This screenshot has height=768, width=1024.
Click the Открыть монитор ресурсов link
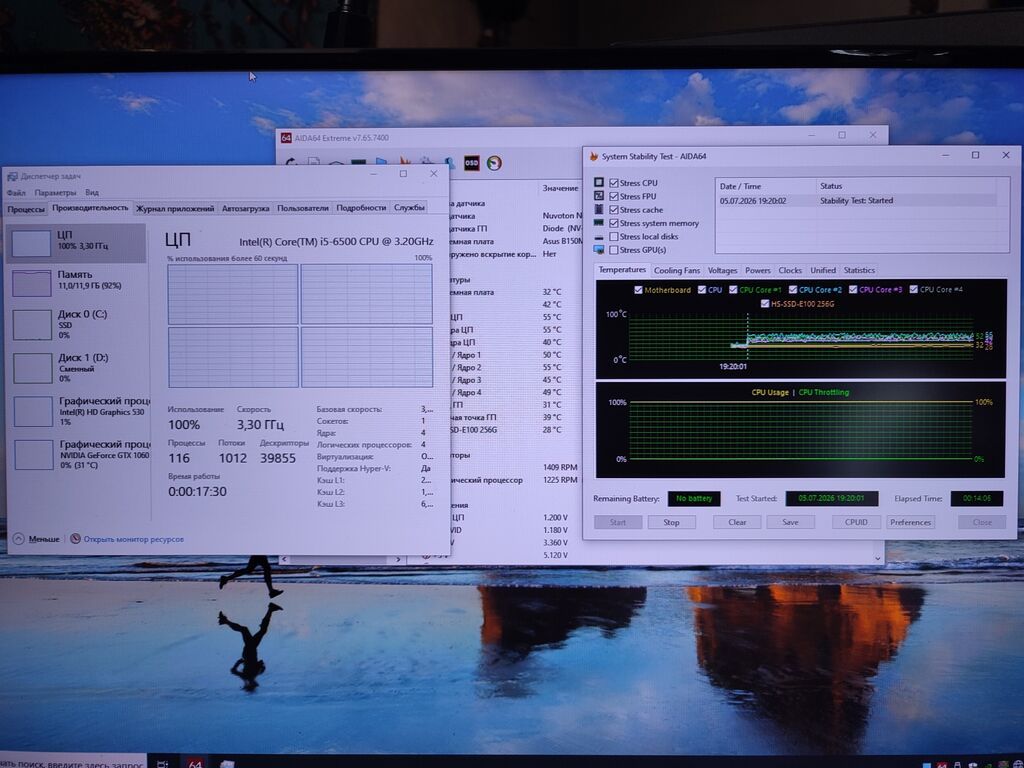134,539
